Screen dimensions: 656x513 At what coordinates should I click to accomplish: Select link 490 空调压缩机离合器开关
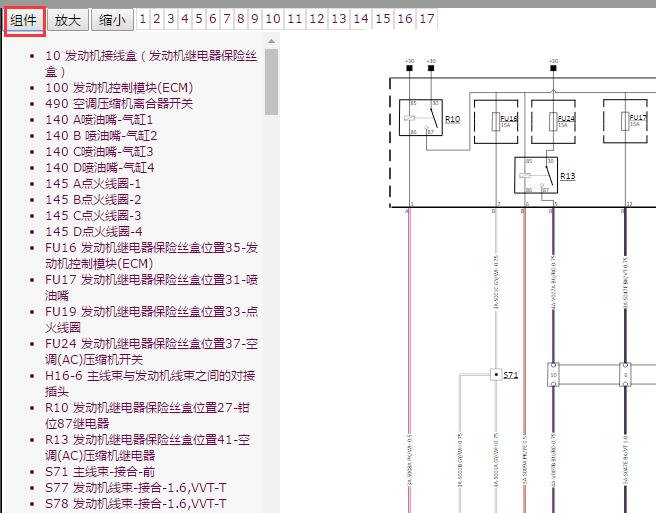[x=119, y=104]
